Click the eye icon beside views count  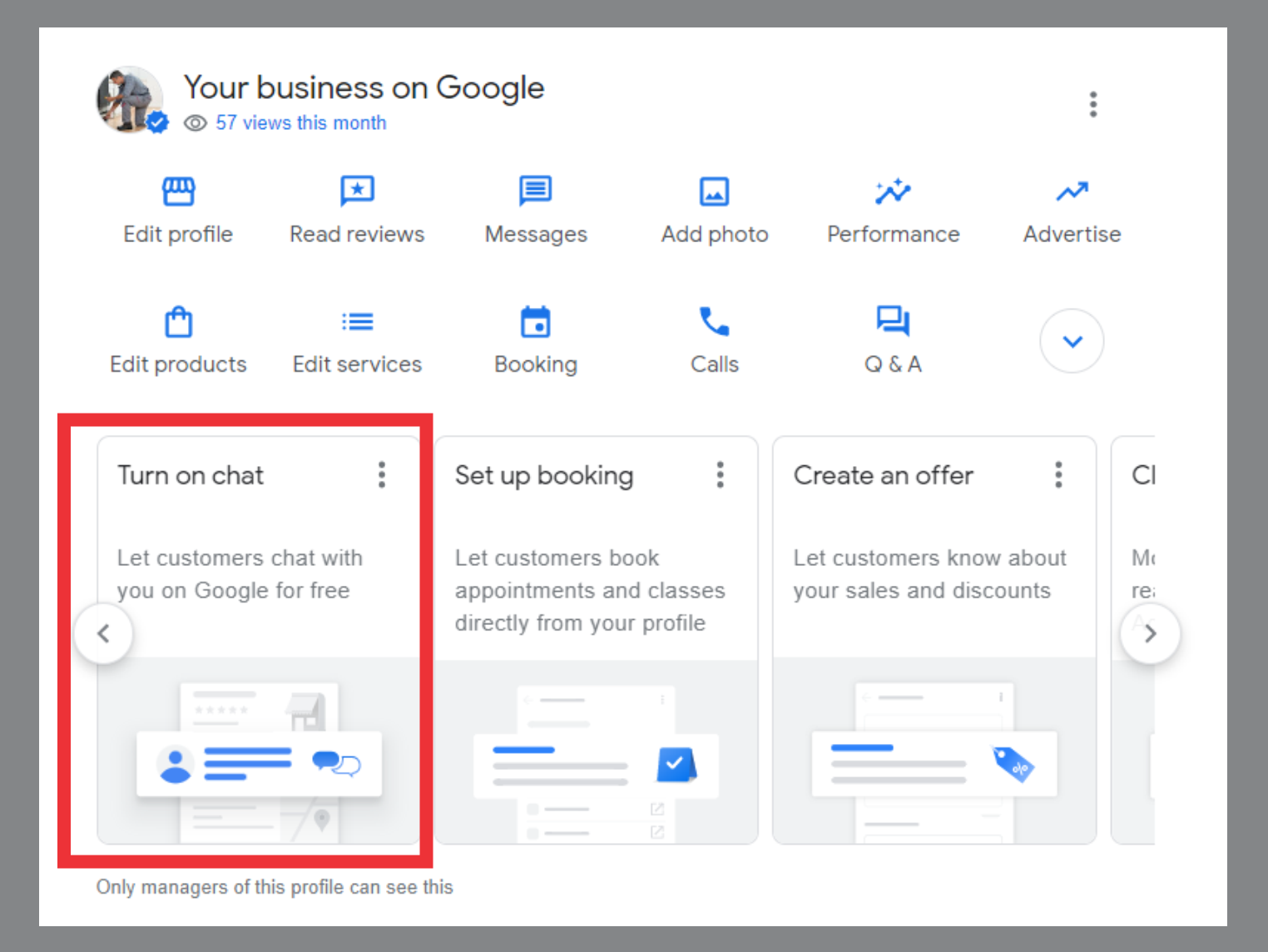pyautogui.click(x=195, y=123)
